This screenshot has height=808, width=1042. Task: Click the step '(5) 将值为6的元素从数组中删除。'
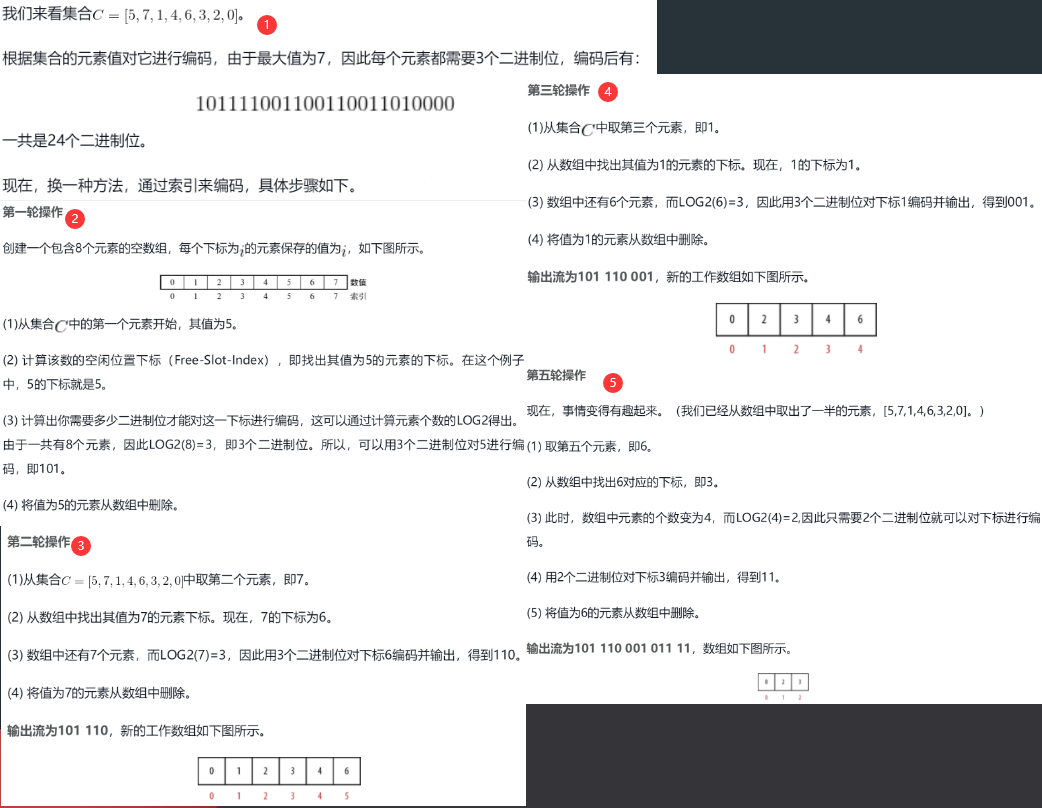(613, 613)
